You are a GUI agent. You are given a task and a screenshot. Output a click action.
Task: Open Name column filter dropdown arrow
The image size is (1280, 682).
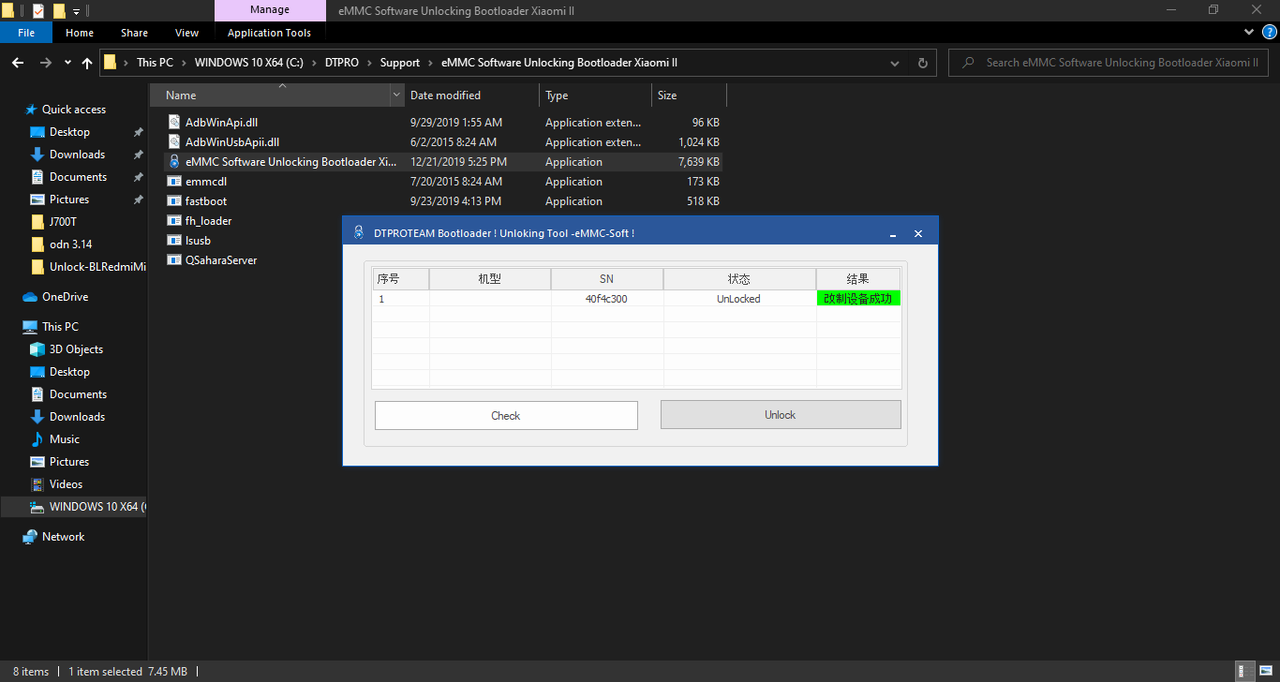tap(397, 95)
